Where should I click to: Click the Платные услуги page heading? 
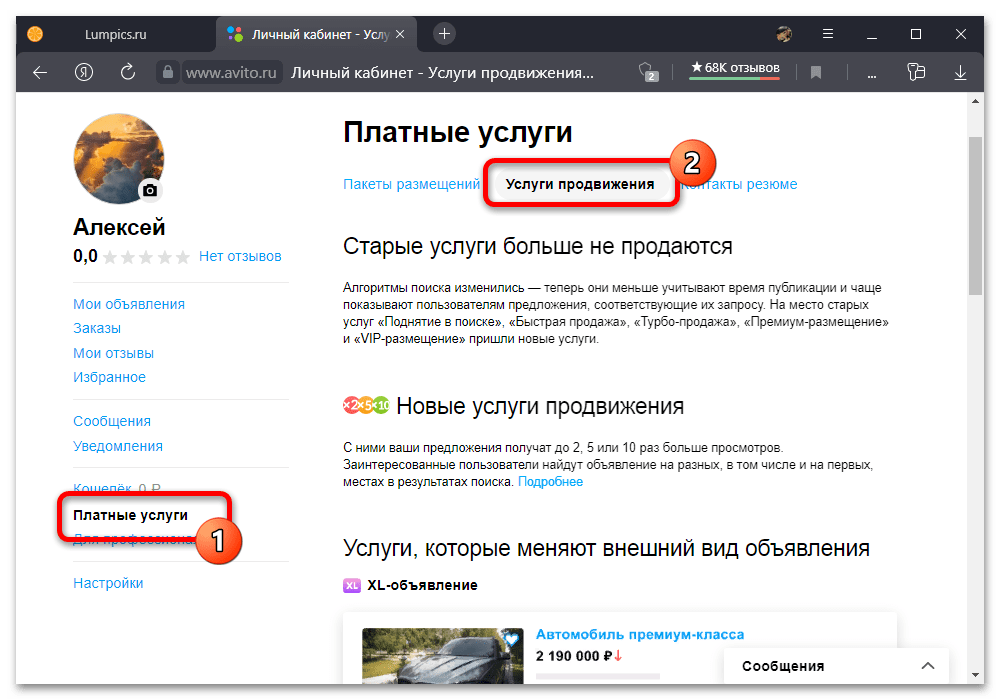[457, 133]
